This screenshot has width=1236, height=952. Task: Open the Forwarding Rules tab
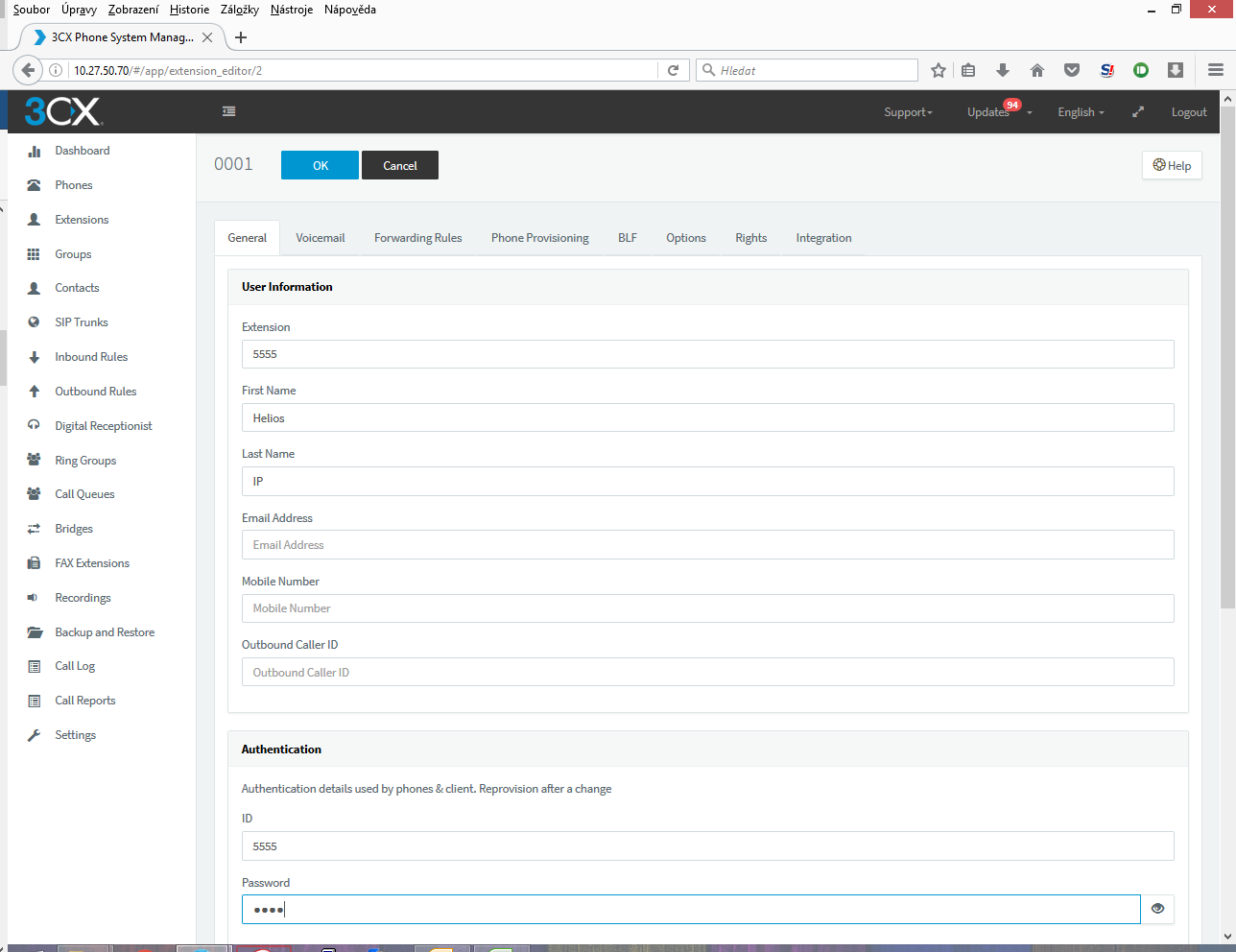(417, 238)
